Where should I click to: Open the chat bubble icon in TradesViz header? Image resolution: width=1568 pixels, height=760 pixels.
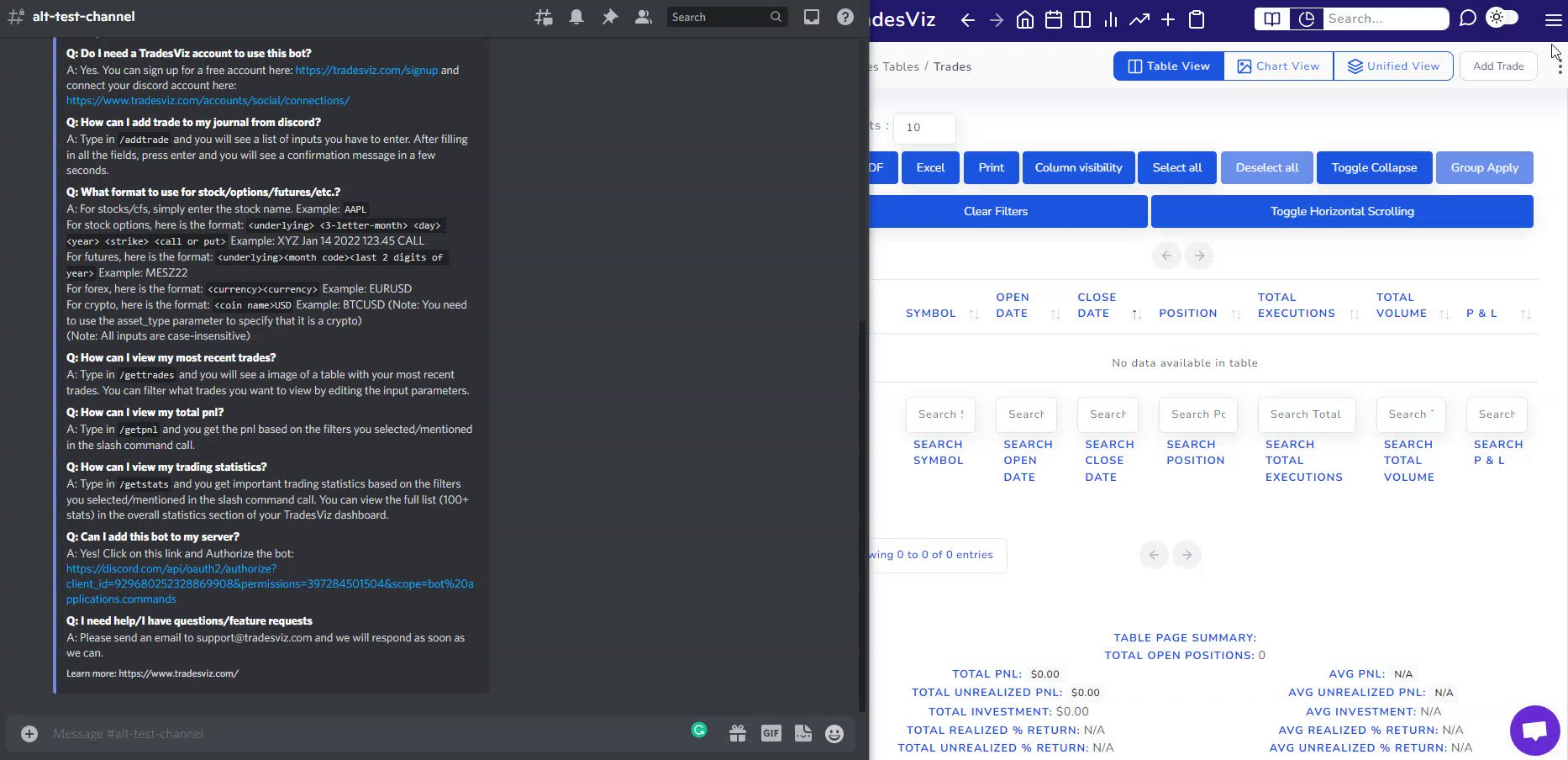(1468, 18)
